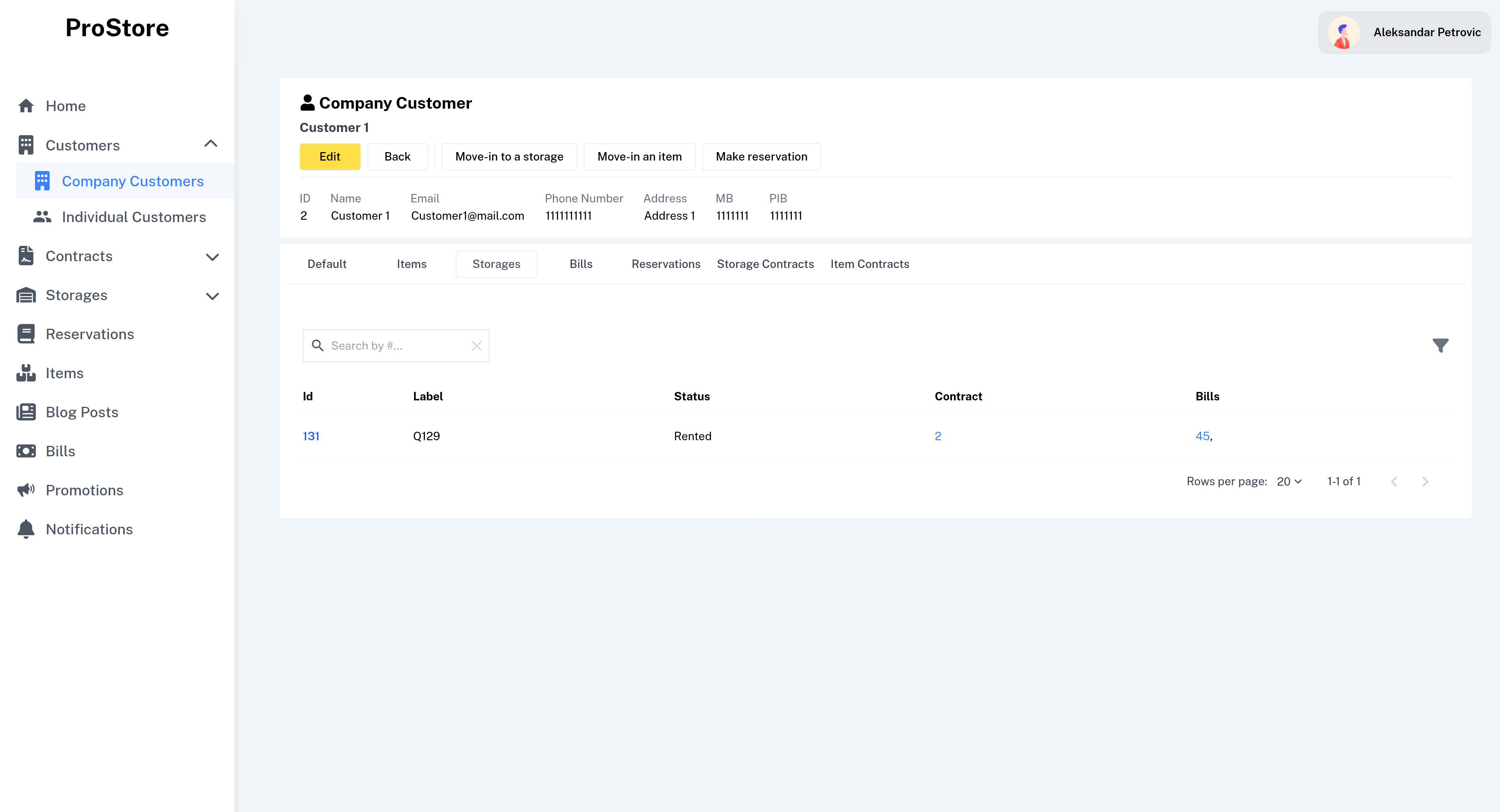Click the Back button
Image resolution: width=1500 pixels, height=812 pixels.
(397, 157)
